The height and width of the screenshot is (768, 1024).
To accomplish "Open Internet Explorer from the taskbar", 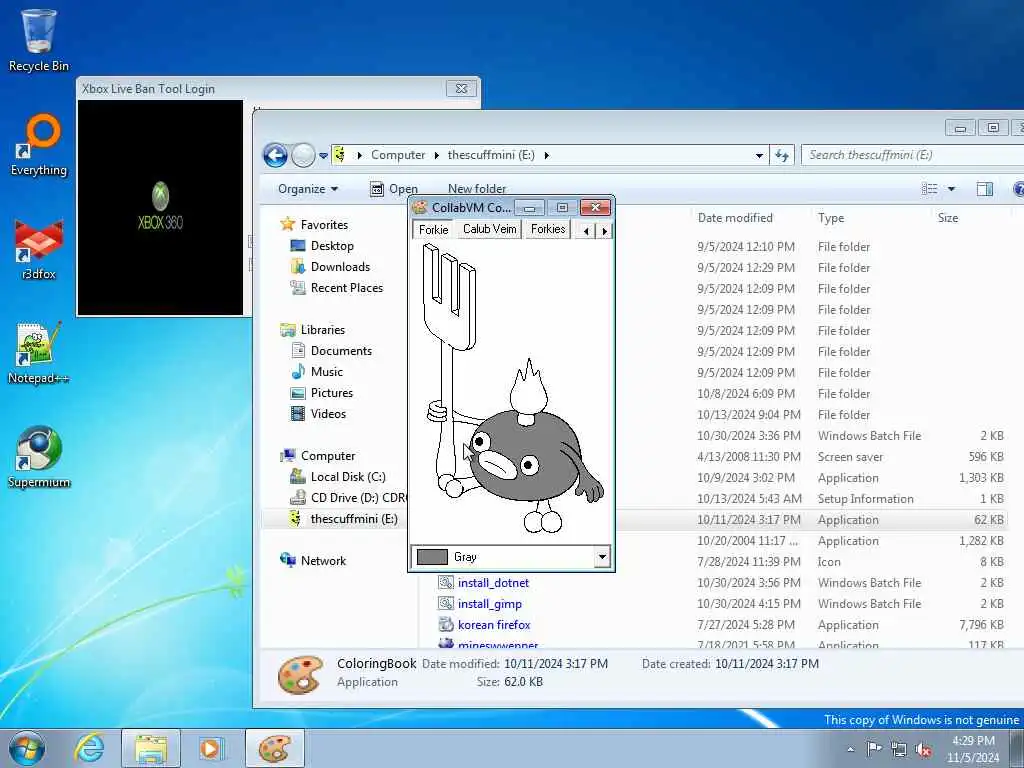I will [x=89, y=748].
